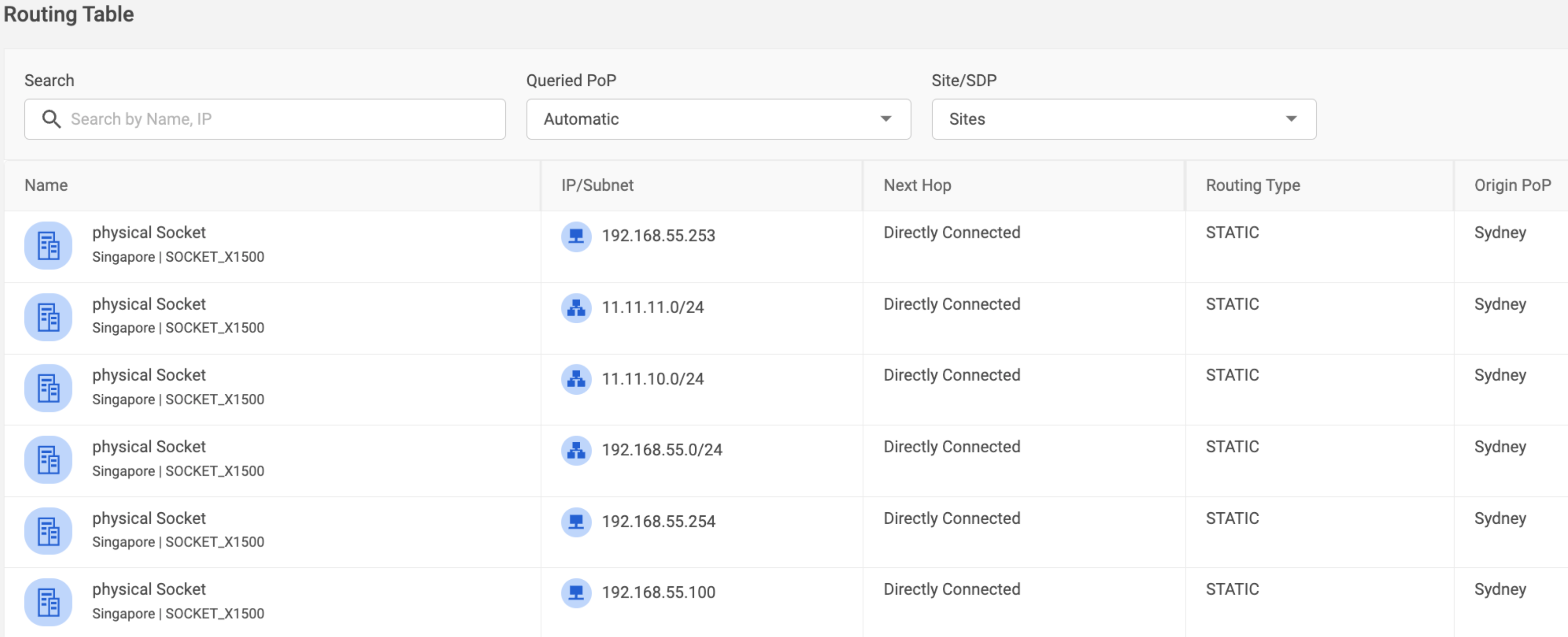This screenshot has width=1568, height=637.
Task: Select IP address 192.168.55.100
Action: [x=658, y=592]
